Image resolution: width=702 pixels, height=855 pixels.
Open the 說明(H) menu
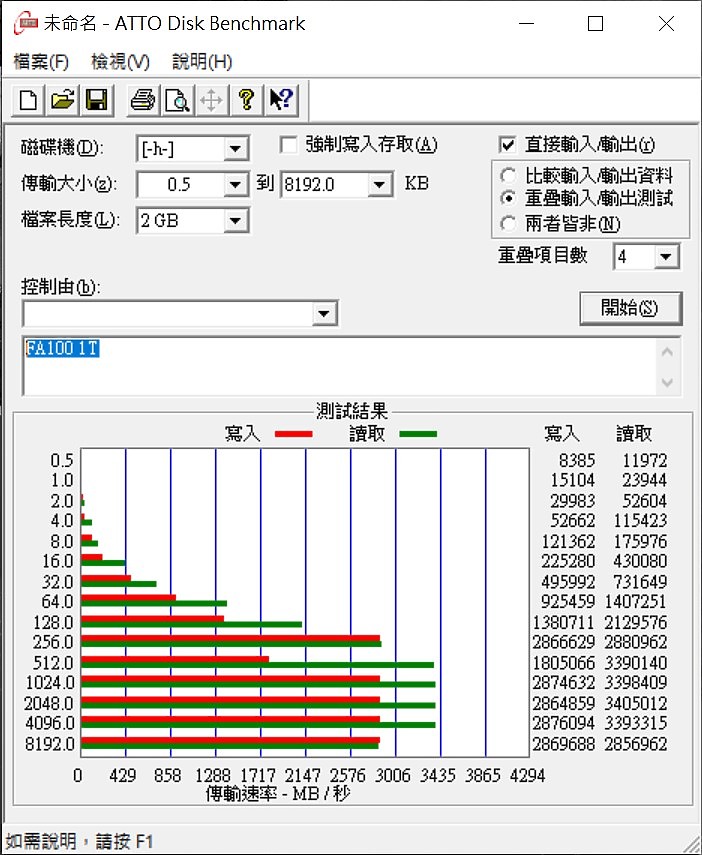pyautogui.click(x=202, y=62)
